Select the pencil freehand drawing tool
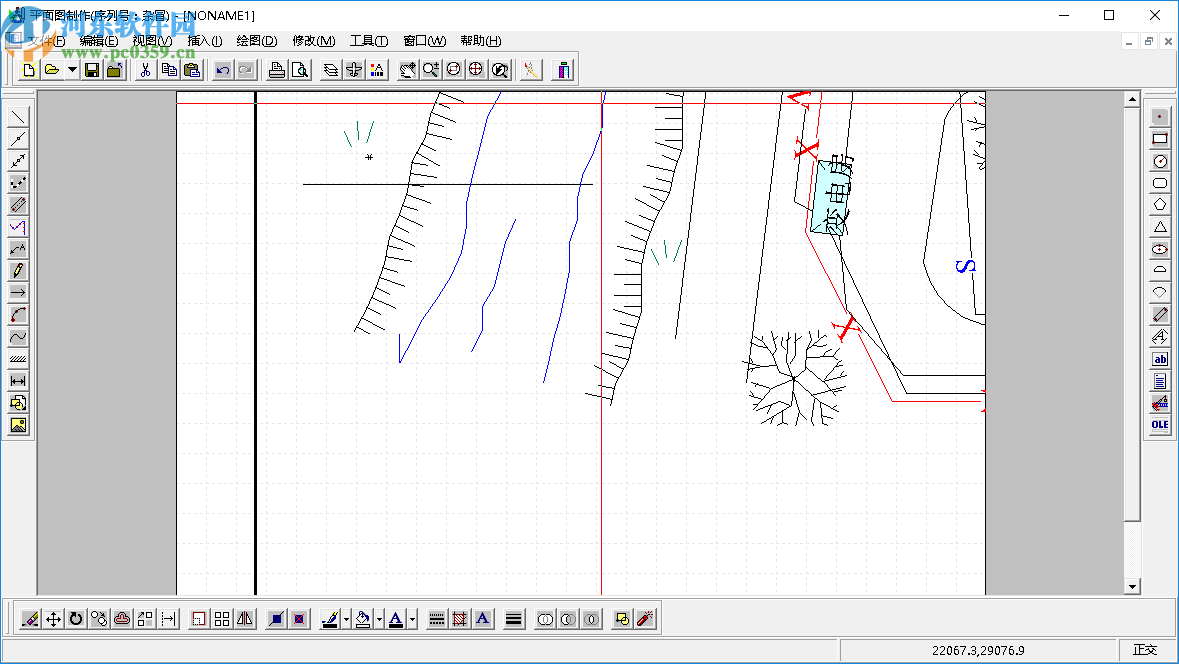1179x664 pixels. click(18, 271)
